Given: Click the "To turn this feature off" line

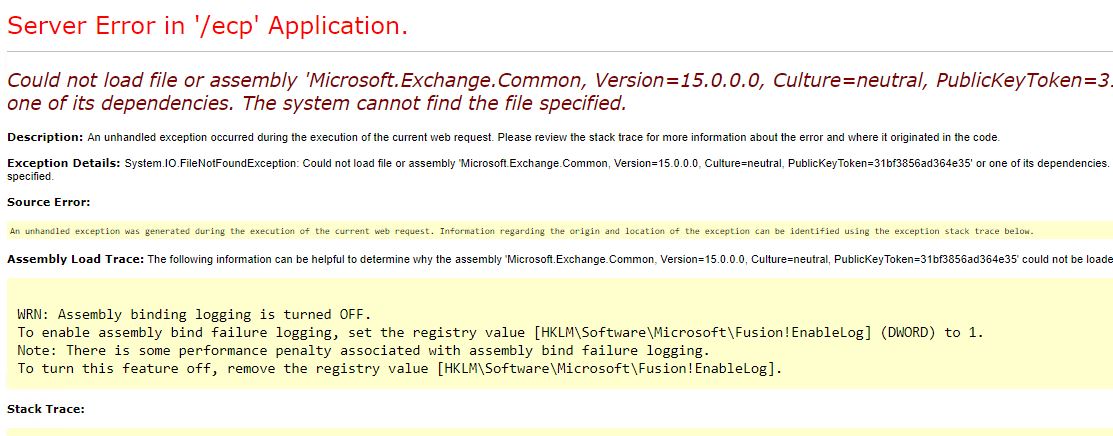Looking at the screenshot, I should (400, 368).
